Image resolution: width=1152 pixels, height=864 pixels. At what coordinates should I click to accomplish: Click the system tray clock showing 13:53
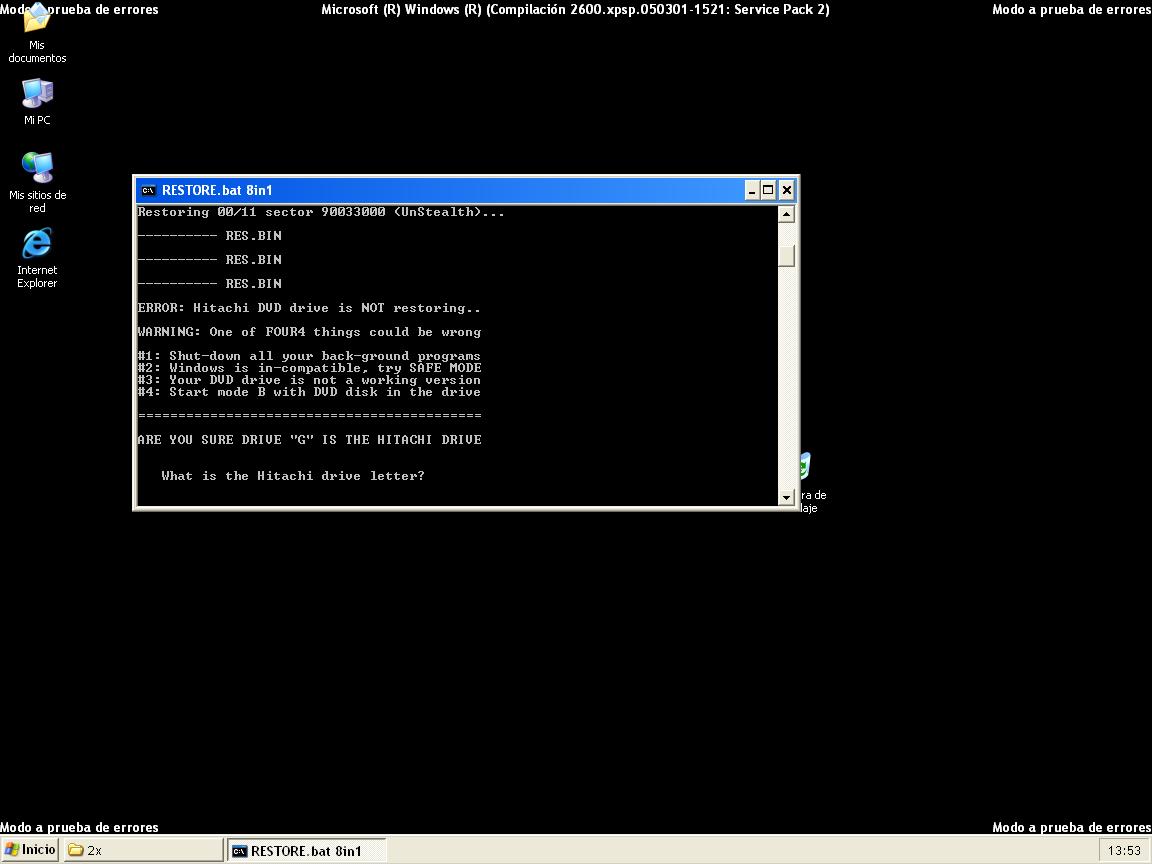(x=1124, y=850)
